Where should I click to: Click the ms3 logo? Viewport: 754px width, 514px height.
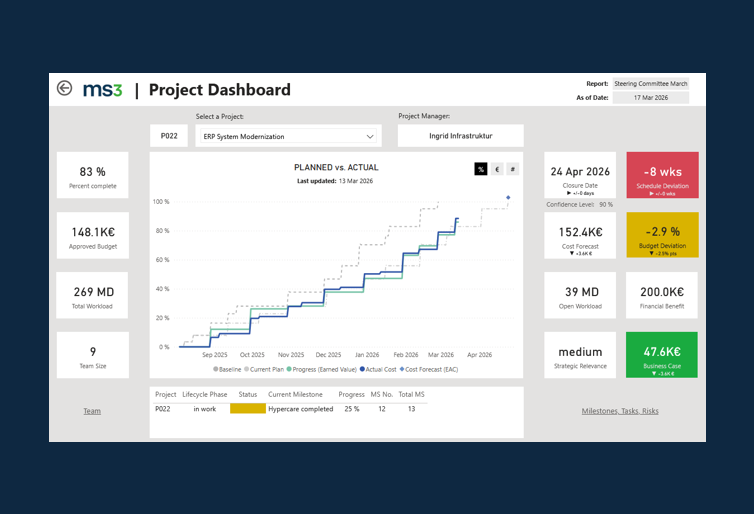[102, 89]
